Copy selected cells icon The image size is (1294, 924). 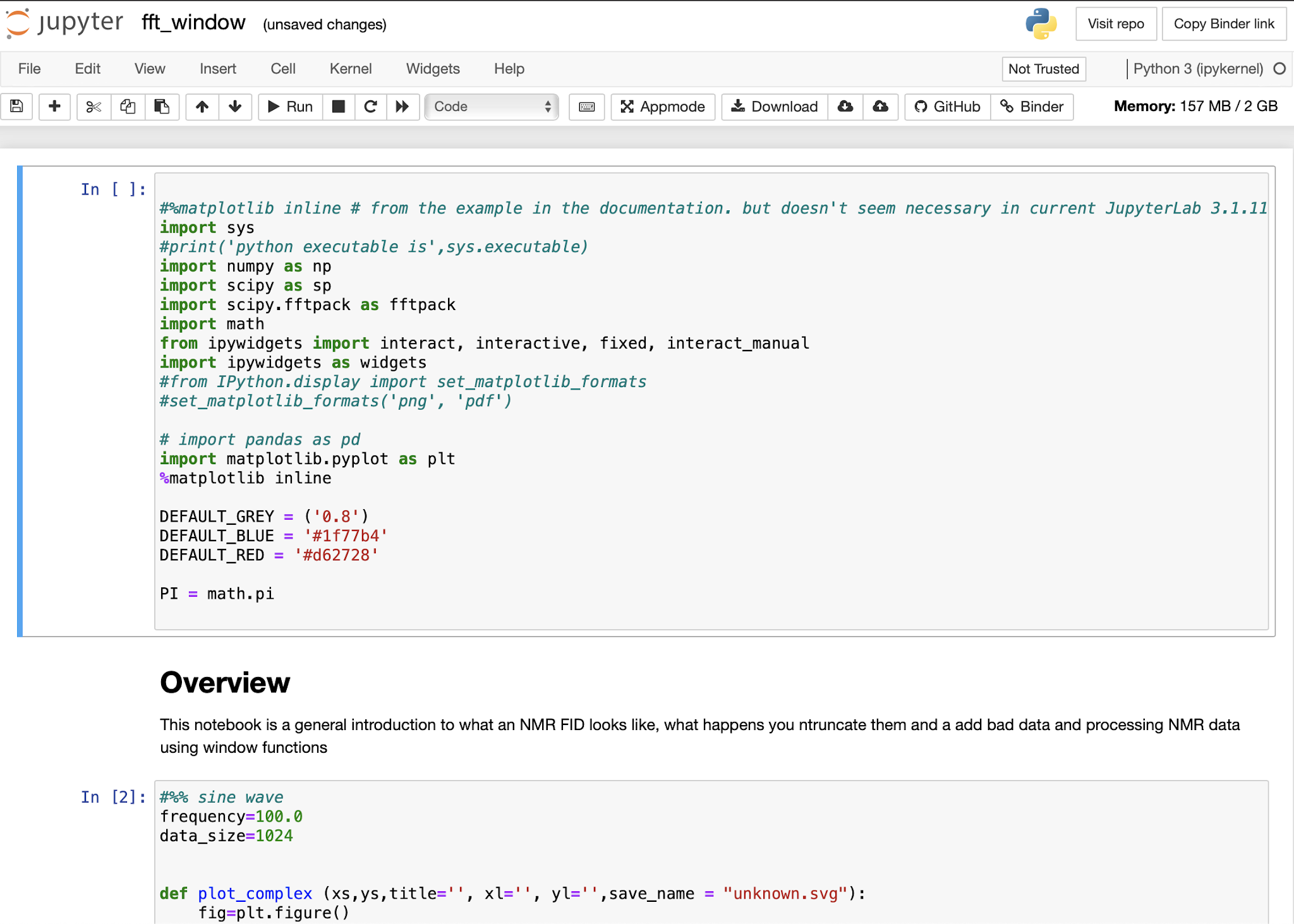(128, 106)
